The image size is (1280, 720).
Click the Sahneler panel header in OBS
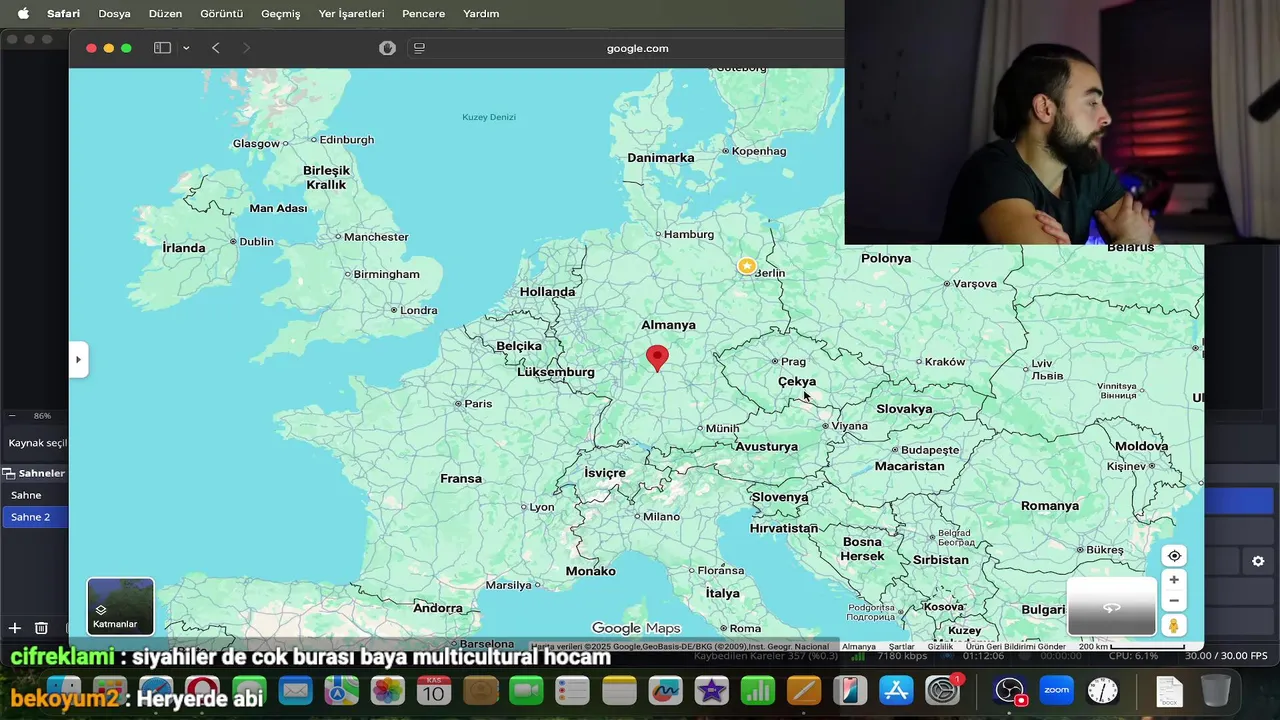point(34,473)
